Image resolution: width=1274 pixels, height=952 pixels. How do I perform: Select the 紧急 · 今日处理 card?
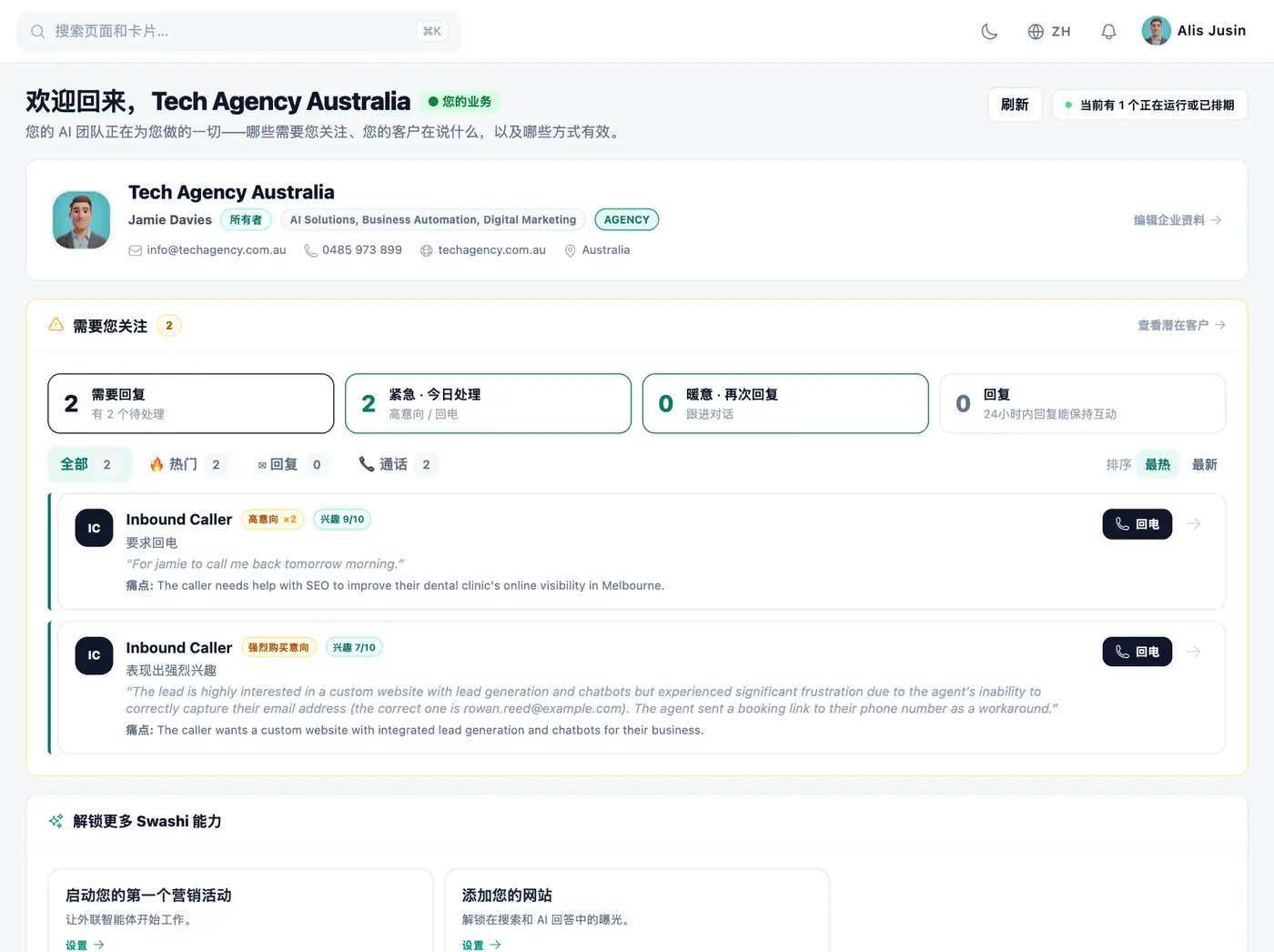(488, 403)
